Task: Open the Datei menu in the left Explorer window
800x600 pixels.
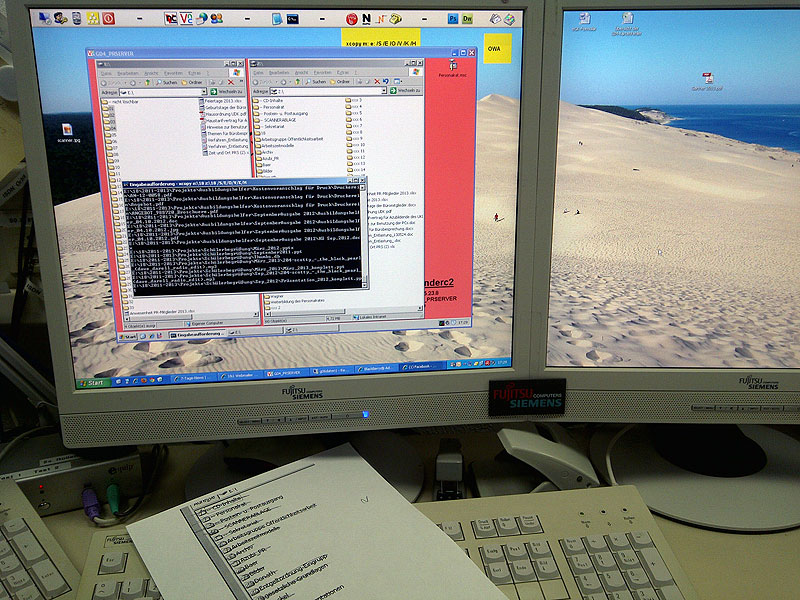Action: (x=107, y=73)
